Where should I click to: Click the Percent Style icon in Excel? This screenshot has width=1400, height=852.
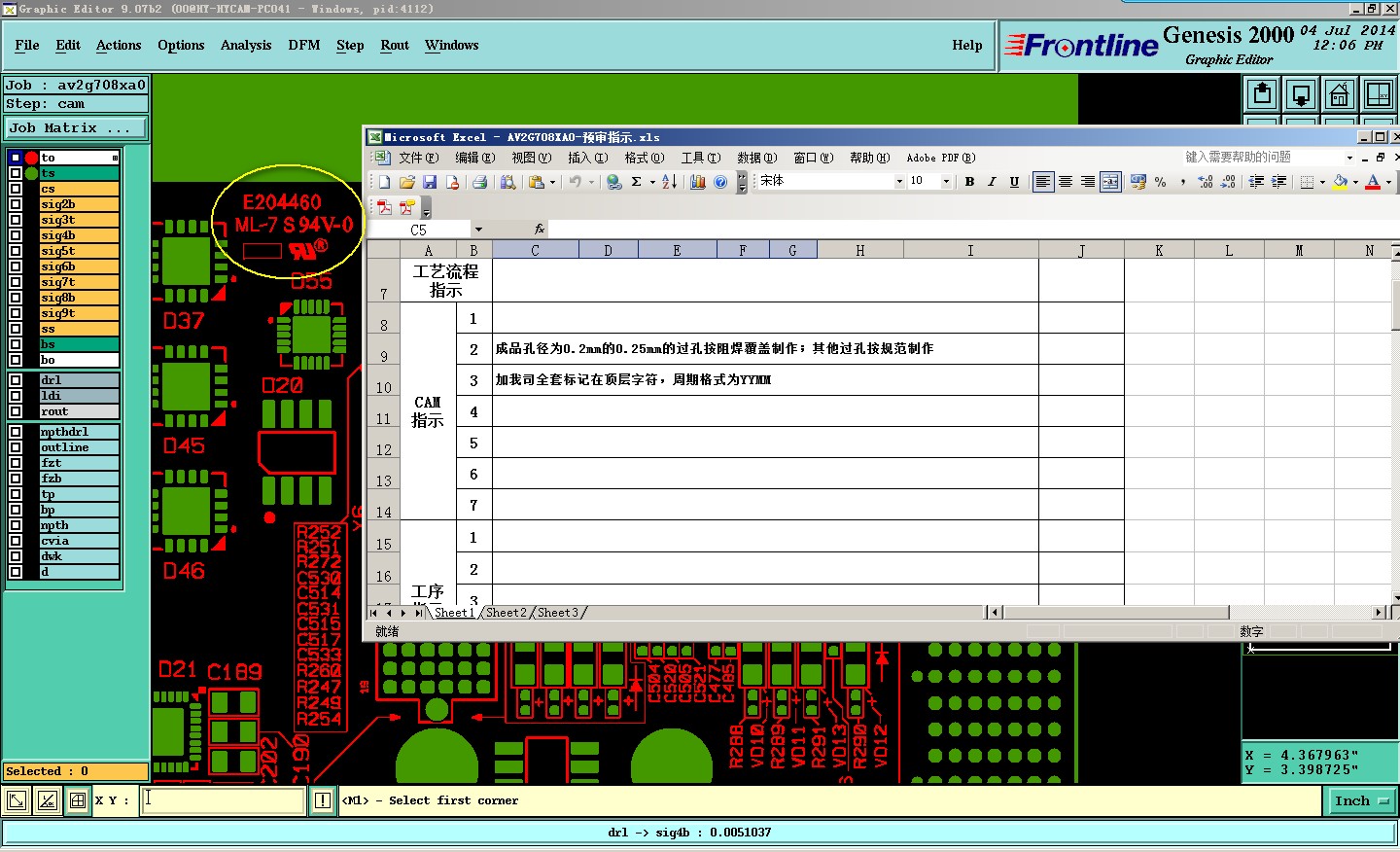[x=1160, y=182]
